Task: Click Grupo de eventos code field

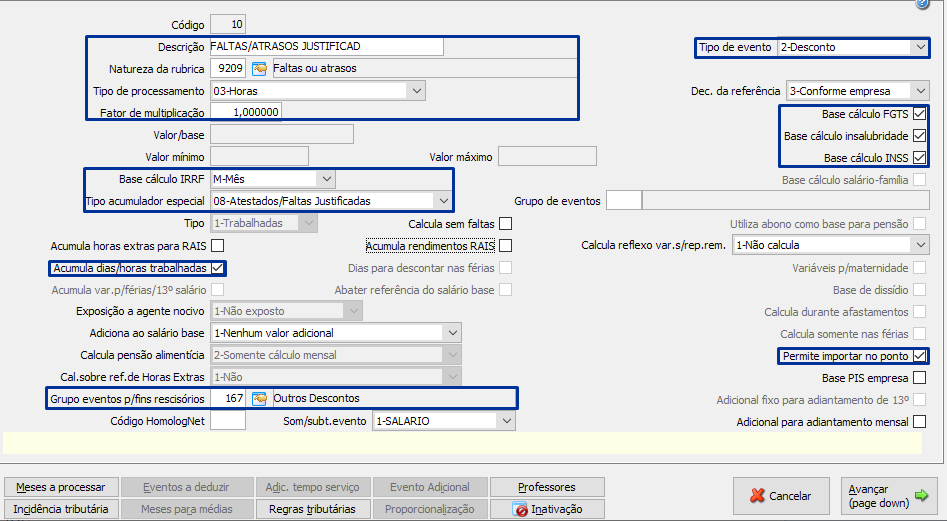Action: click(x=624, y=201)
